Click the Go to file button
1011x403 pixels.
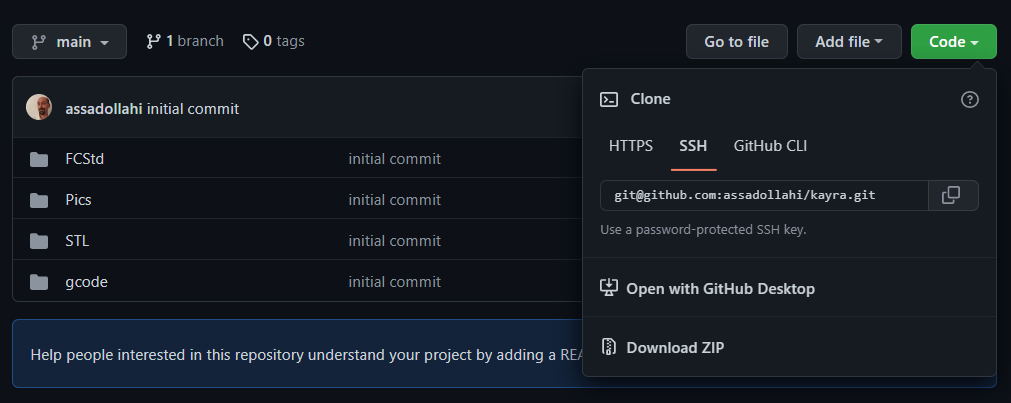pyautogui.click(x=736, y=42)
